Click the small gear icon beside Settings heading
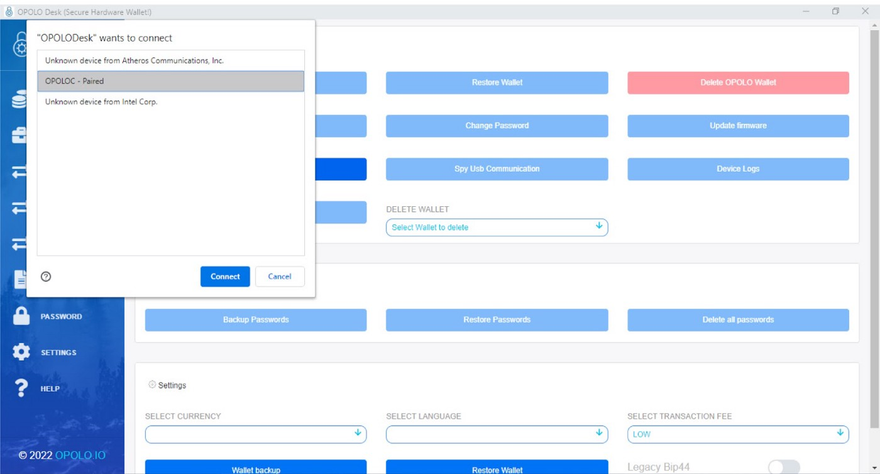 pyautogui.click(x=152, y=385)
